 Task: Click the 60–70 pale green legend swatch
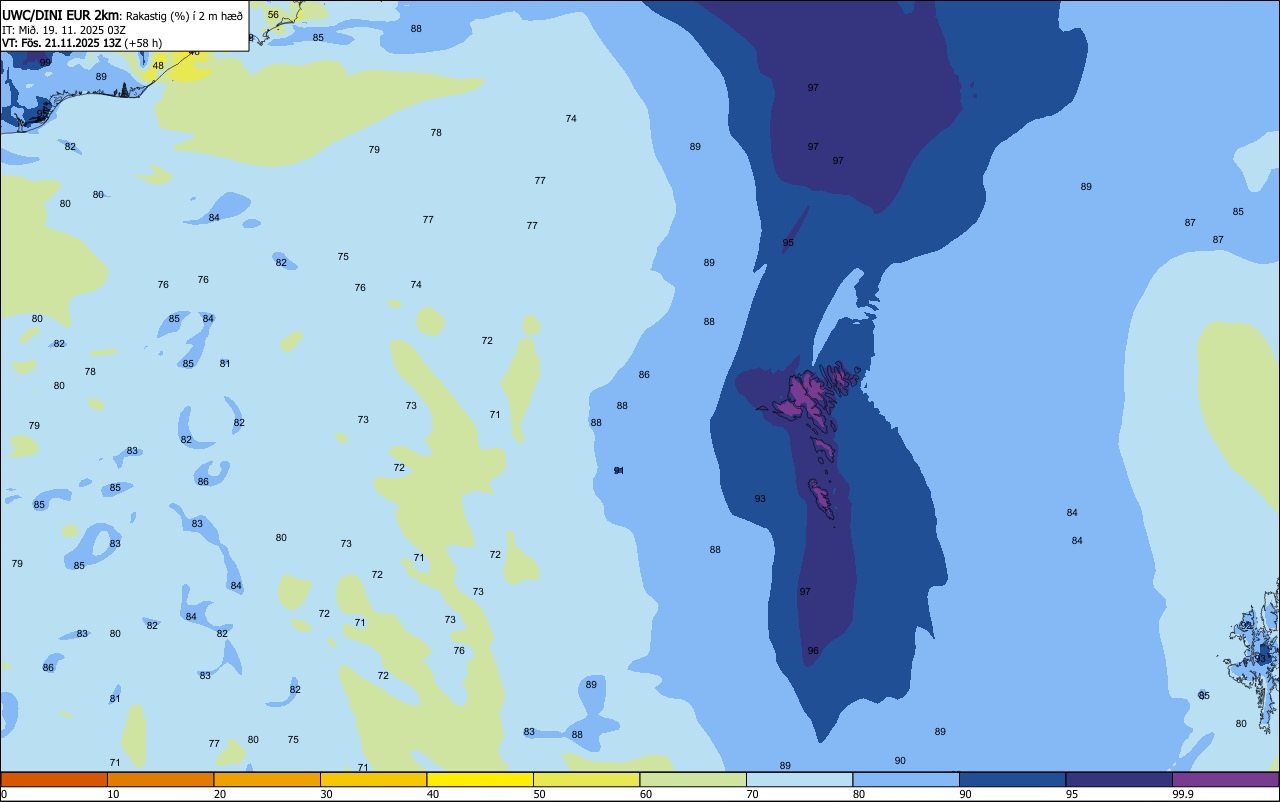[x=693, y=779]
